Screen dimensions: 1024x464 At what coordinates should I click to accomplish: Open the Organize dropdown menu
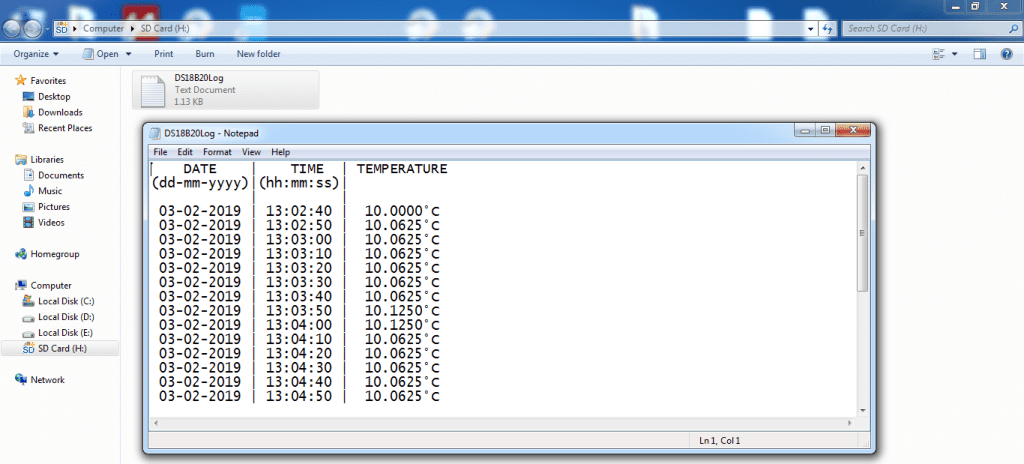coord(36,54)
